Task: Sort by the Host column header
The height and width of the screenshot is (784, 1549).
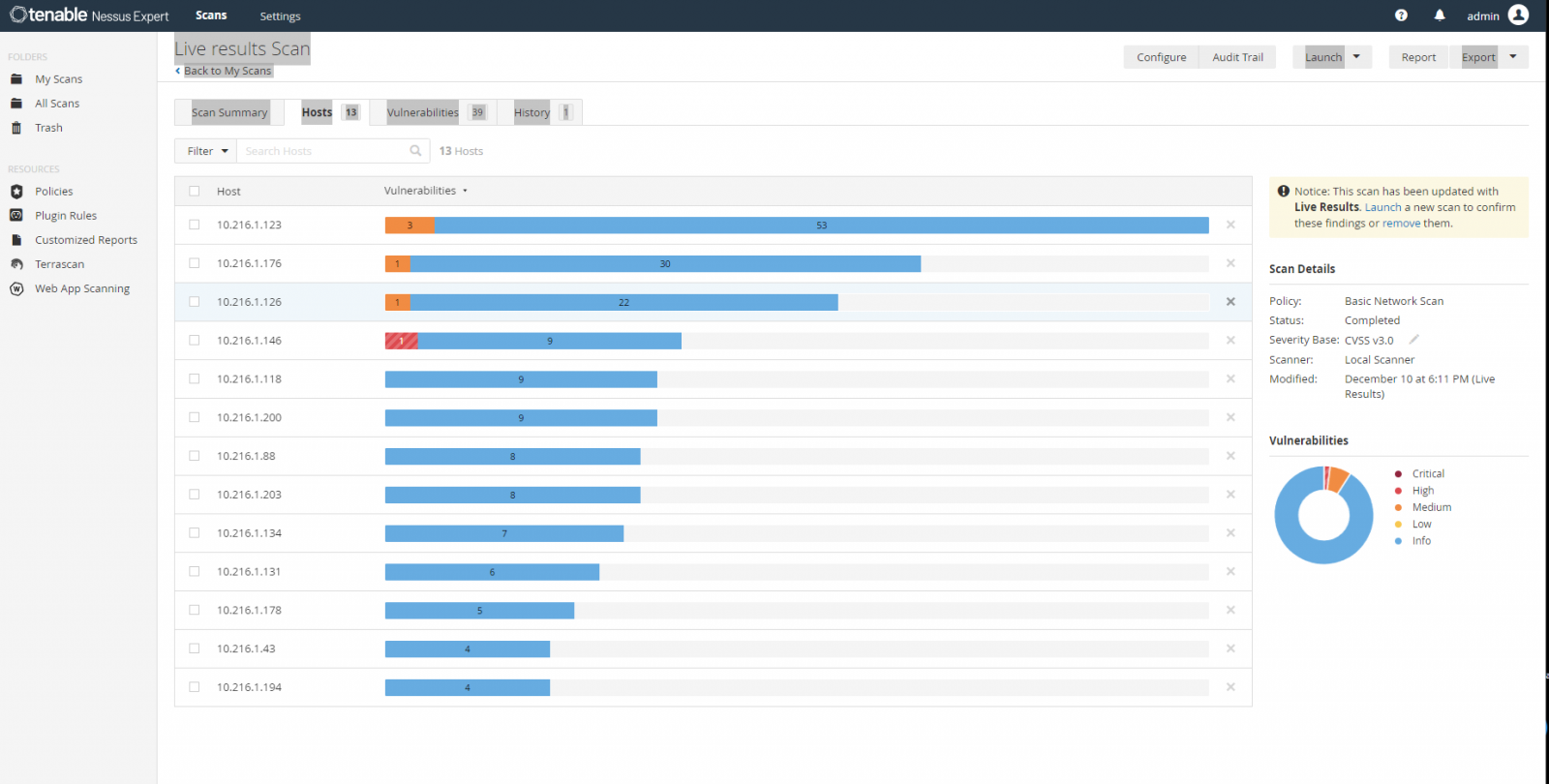Action: click(x=228, y=192)
